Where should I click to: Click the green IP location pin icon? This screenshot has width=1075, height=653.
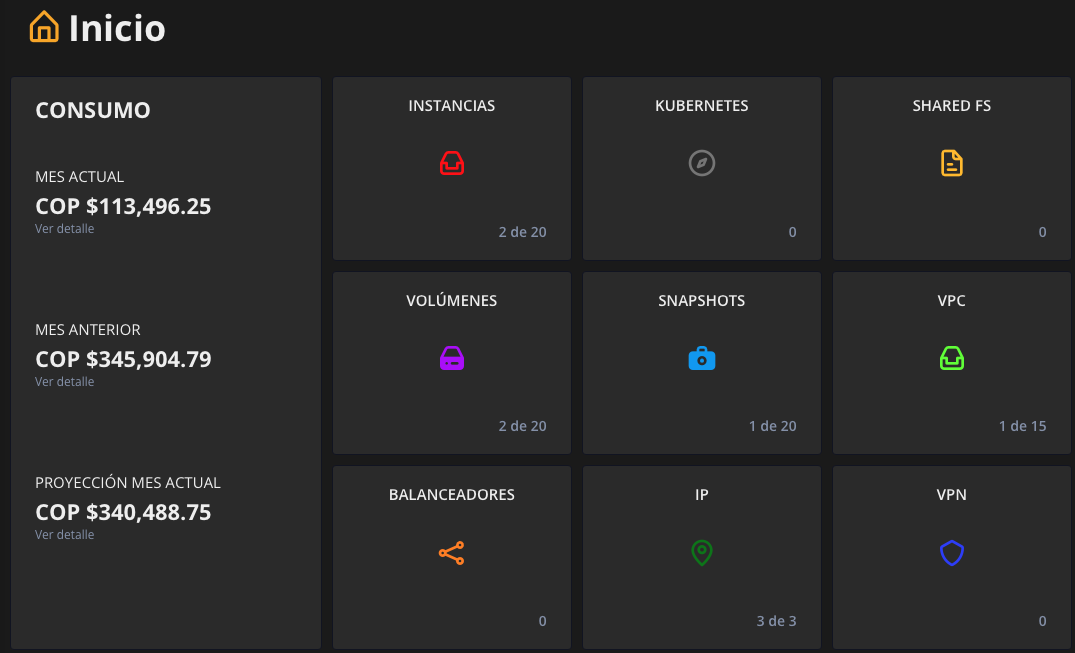(x=701, y=552)
